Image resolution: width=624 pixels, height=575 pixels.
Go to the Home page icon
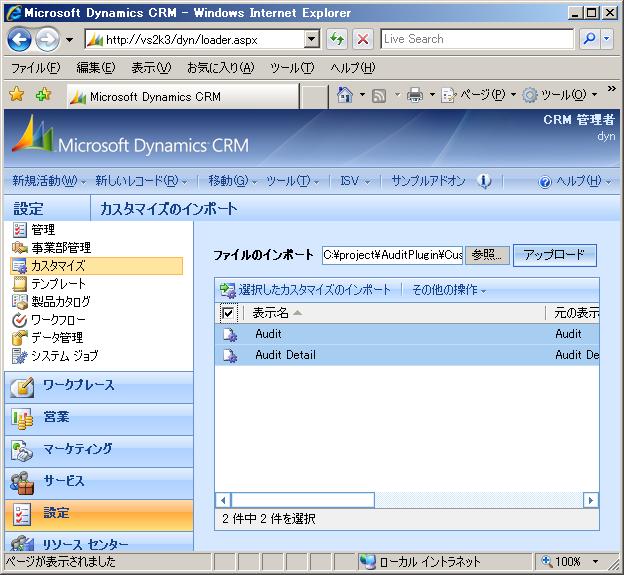click(x=345, y=95)
